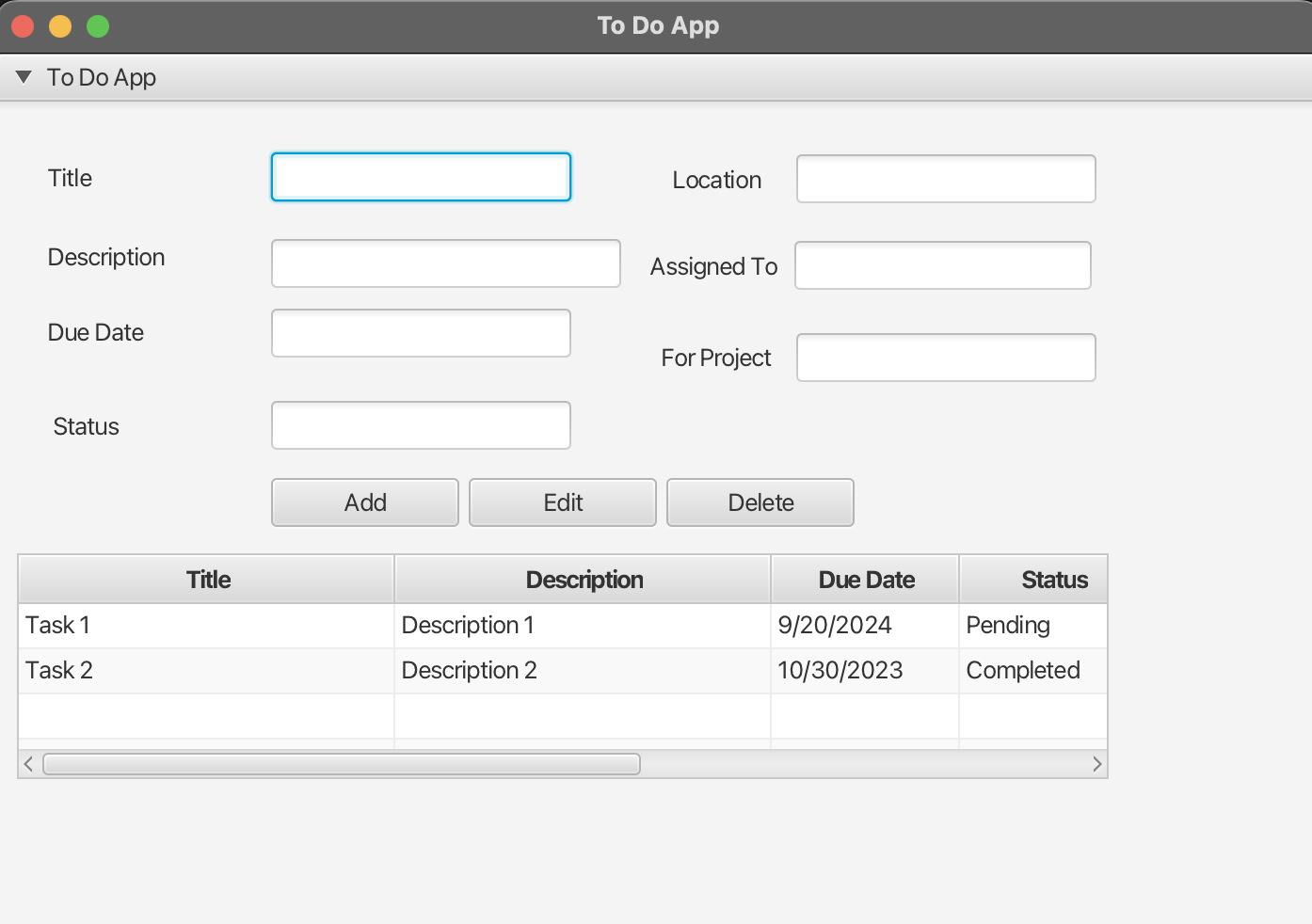The width and height of the screenshot is (1312, 924).
Task: Select the Status text field
Action: pos(421,425)
